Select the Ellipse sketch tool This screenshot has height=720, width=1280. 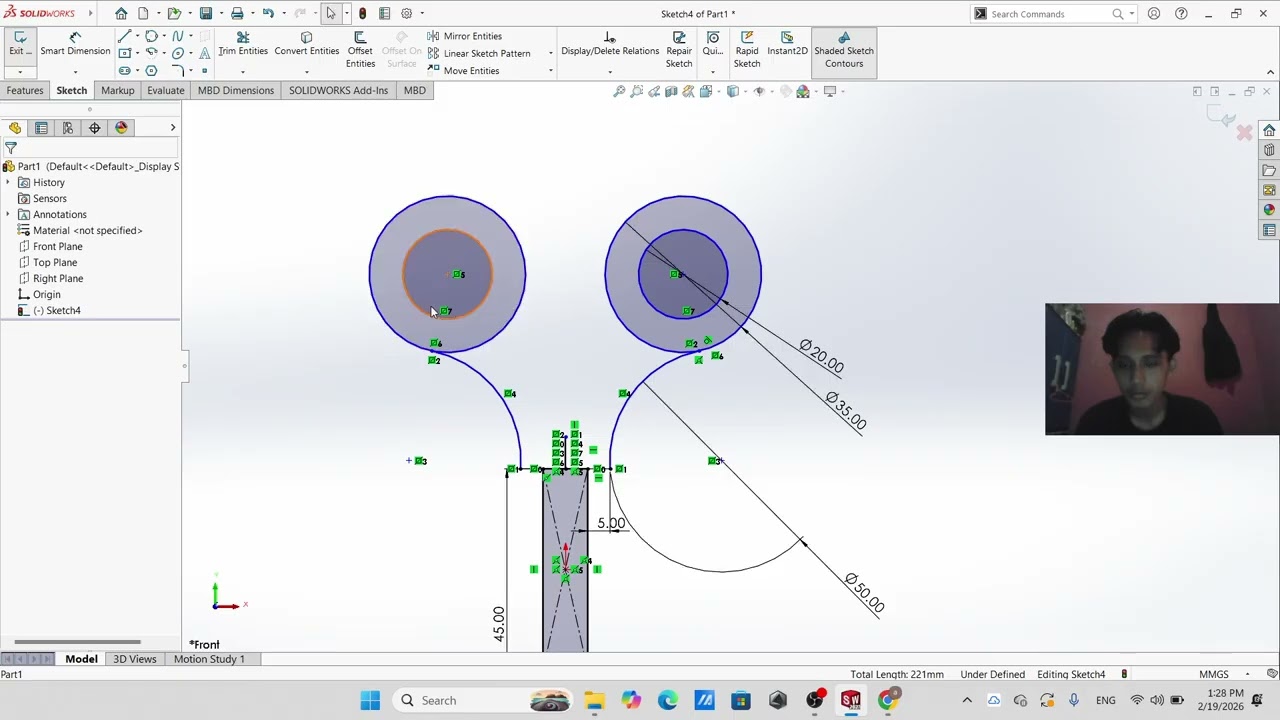(x=178, y=53)
